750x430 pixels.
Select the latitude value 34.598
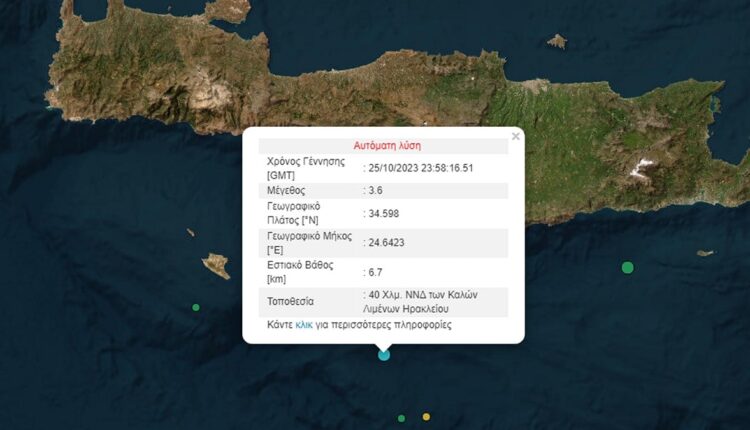[383, 212]
